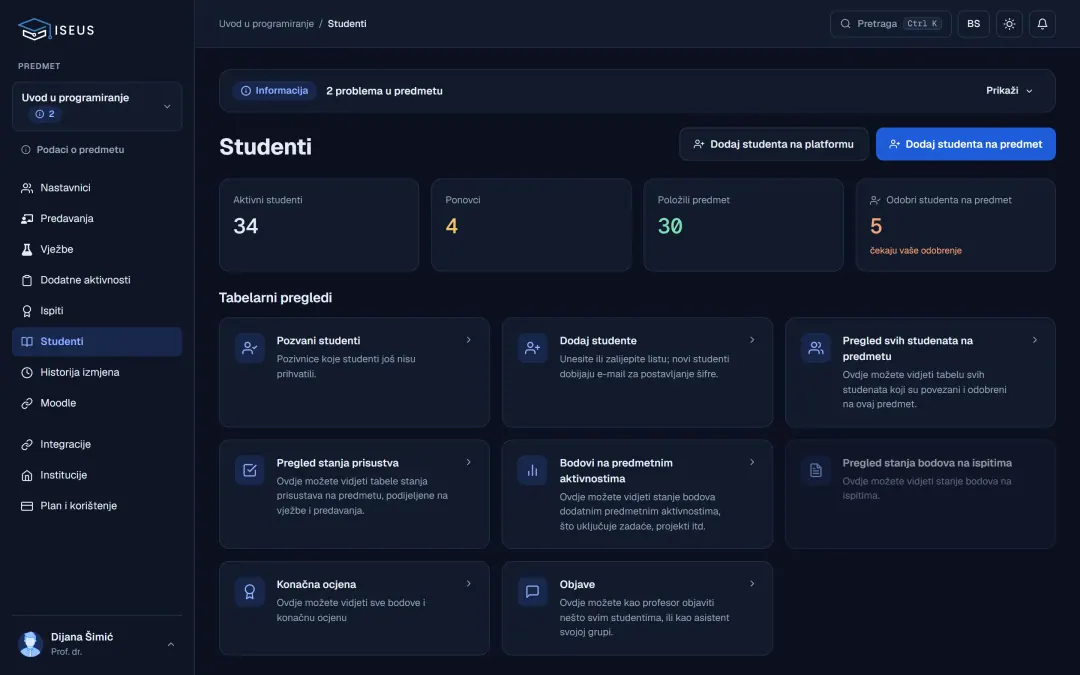
Task: Click the Plan i korištenje card icon
Action: pyautogui.click(x=27, y=506)
